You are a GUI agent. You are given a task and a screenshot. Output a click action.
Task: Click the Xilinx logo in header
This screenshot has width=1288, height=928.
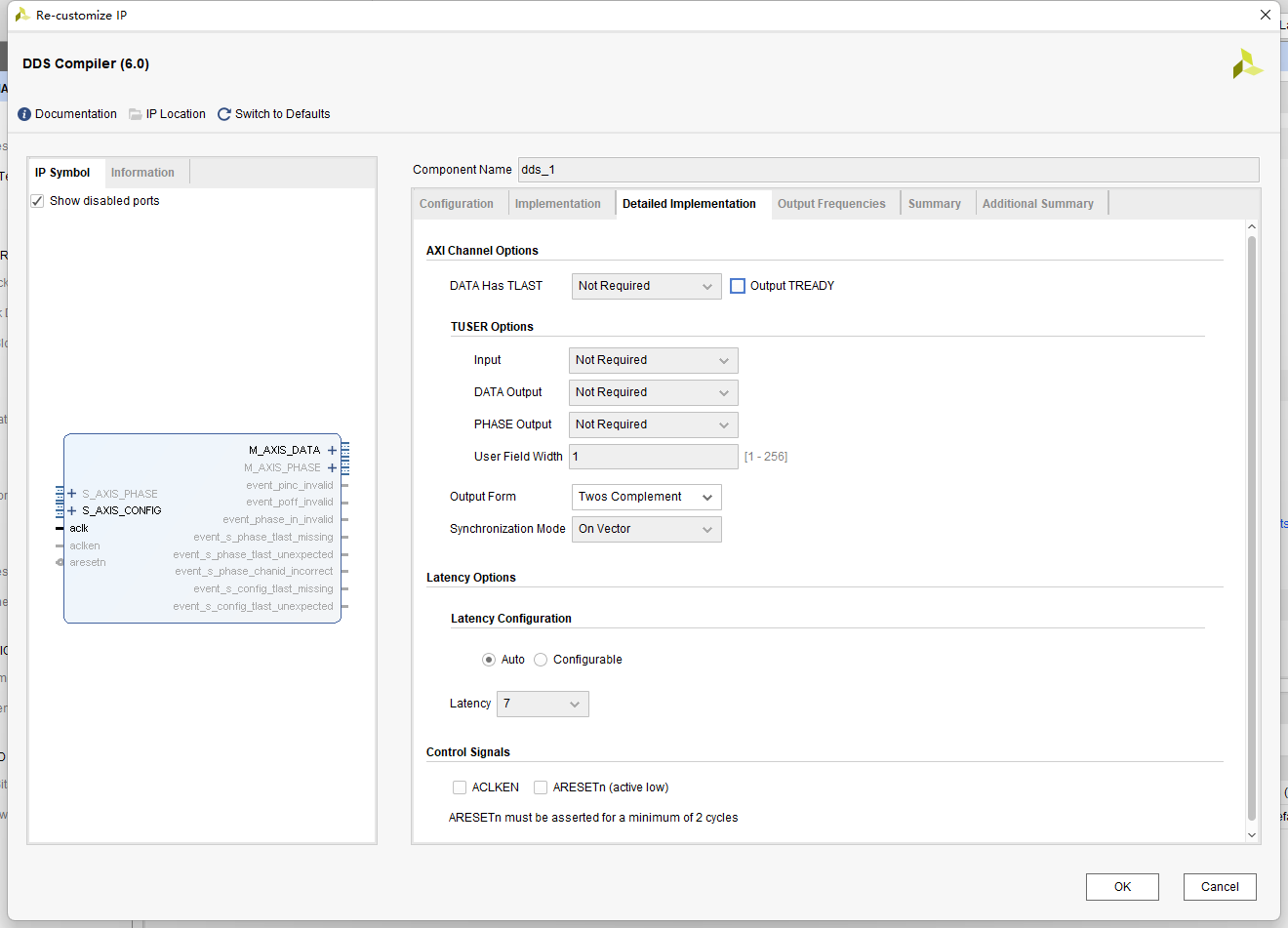coord(1247,64)
